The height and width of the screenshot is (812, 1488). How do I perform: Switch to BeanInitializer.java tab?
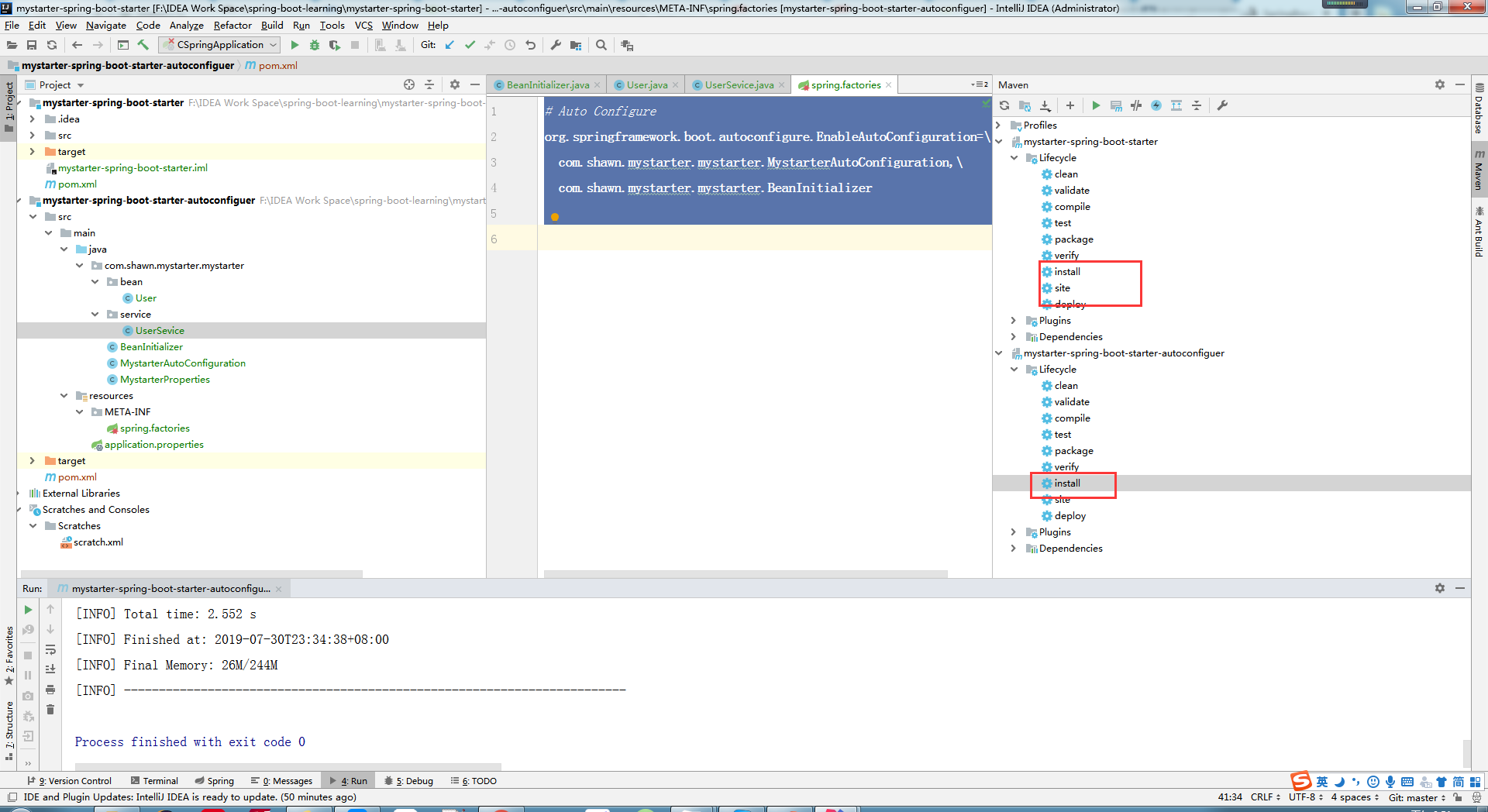(547, 85)
